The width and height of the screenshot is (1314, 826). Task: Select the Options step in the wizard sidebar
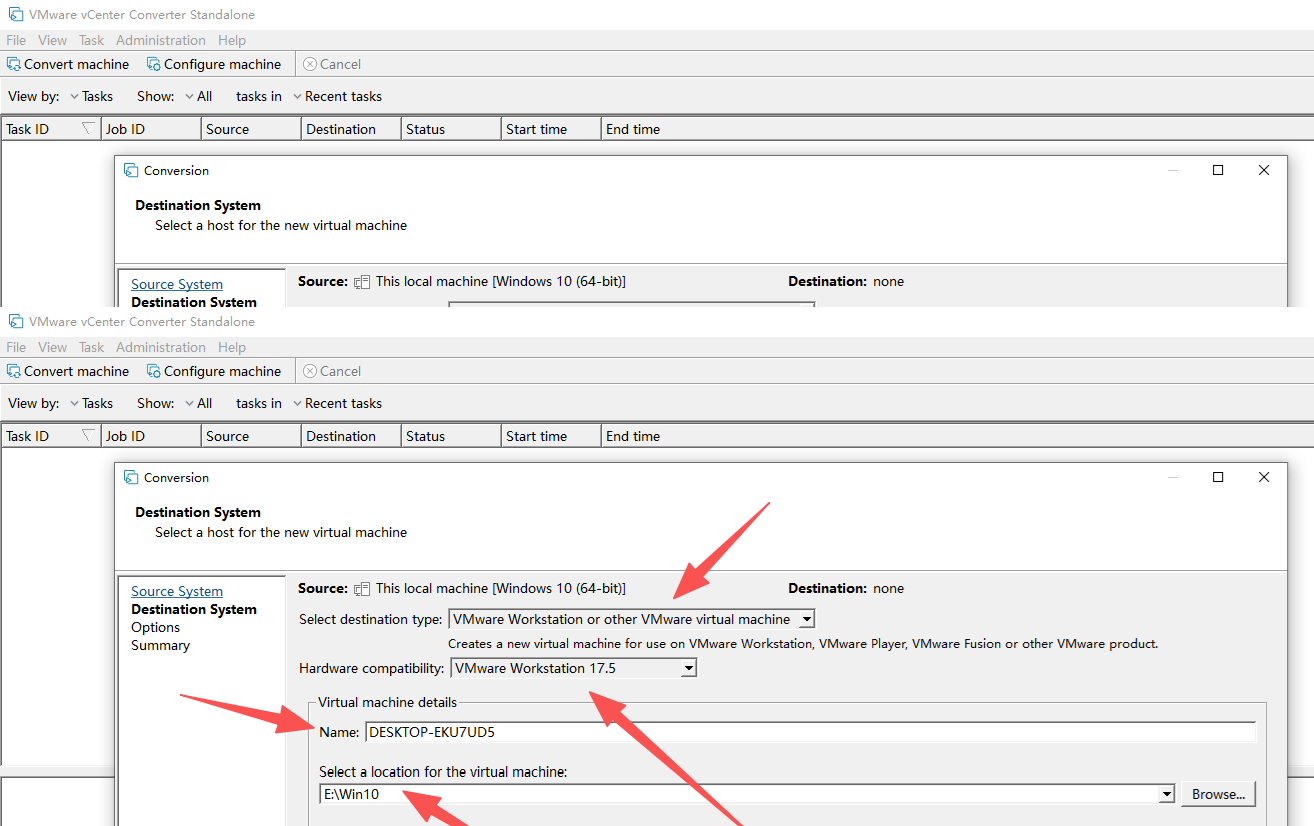pos(155,627)
